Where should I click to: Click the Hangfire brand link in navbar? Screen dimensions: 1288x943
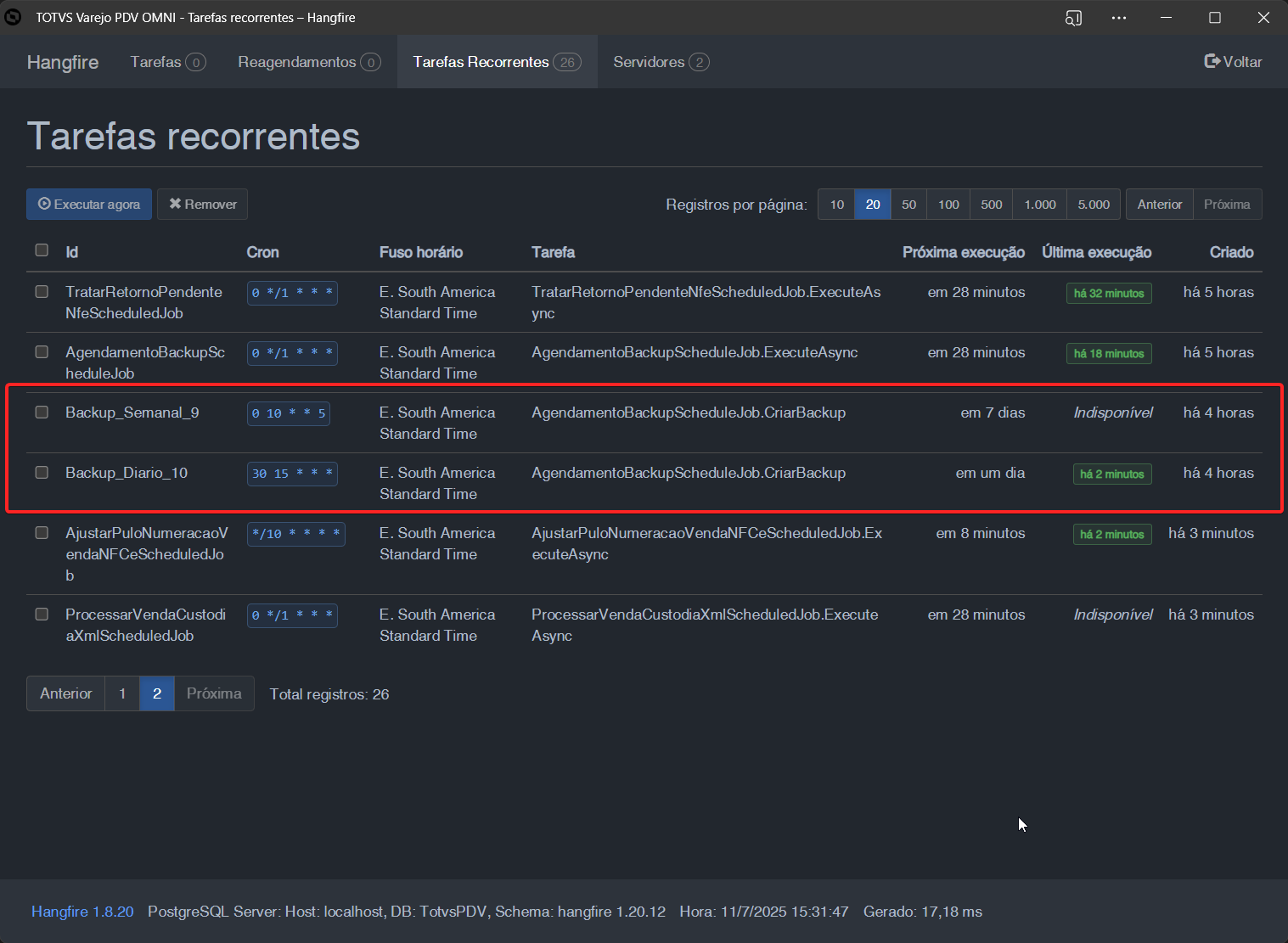click(63, 62)
